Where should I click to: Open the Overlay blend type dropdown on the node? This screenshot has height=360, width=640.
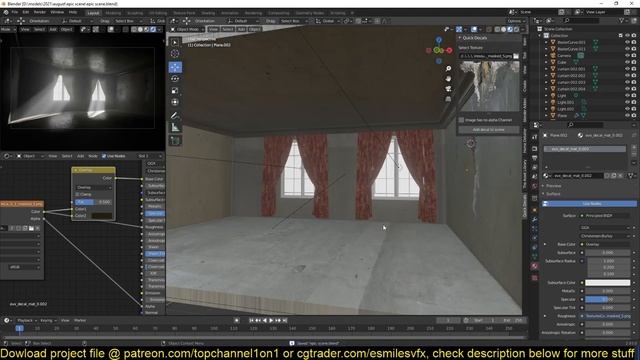93,187
